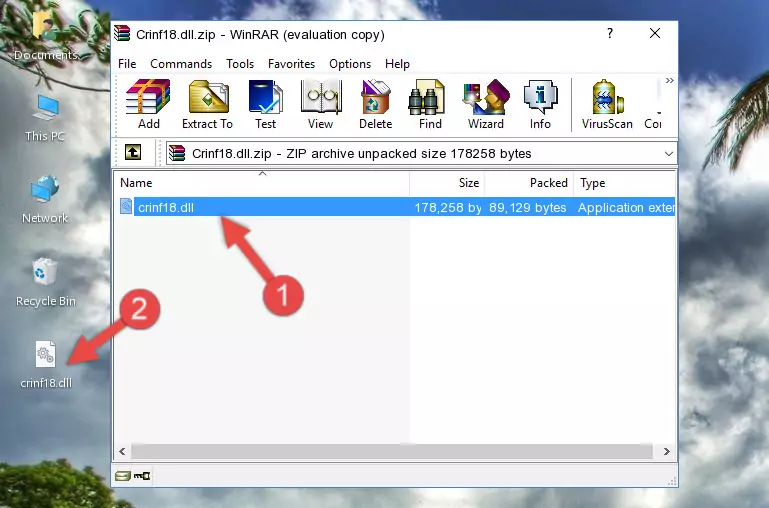The image size is (769, 508).
Task: Close the WinRAR window
Action: 655,33
